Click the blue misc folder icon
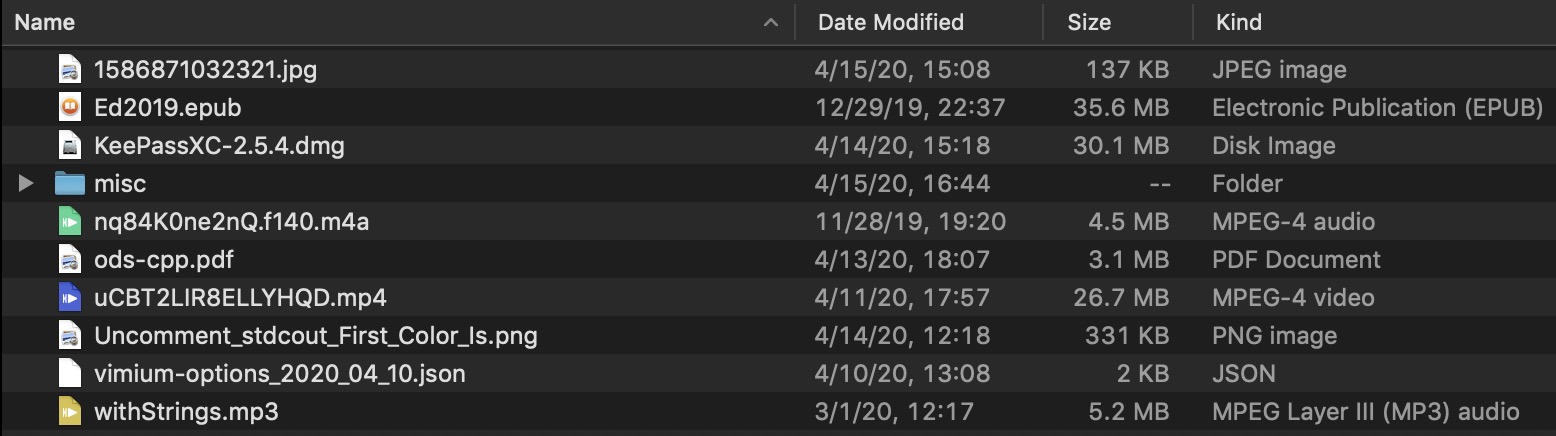Image resolution: width=1556 pixels, height=436 pixels. (x=69, y=184)
